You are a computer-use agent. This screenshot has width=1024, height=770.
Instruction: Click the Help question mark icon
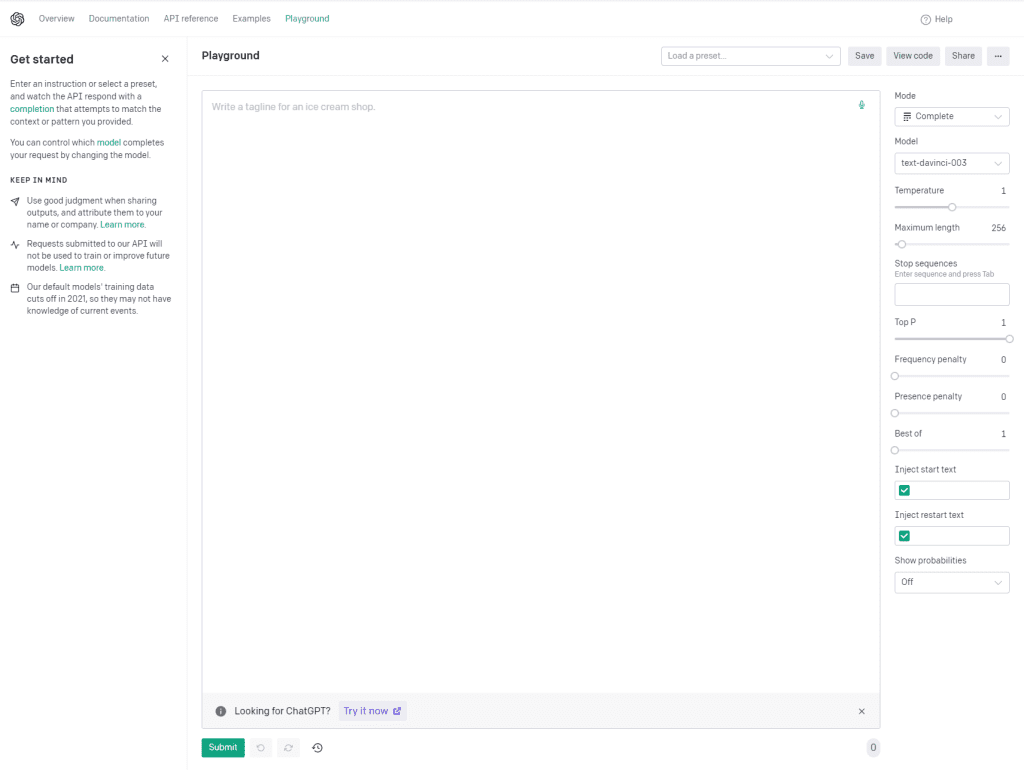tap(925, 19)
